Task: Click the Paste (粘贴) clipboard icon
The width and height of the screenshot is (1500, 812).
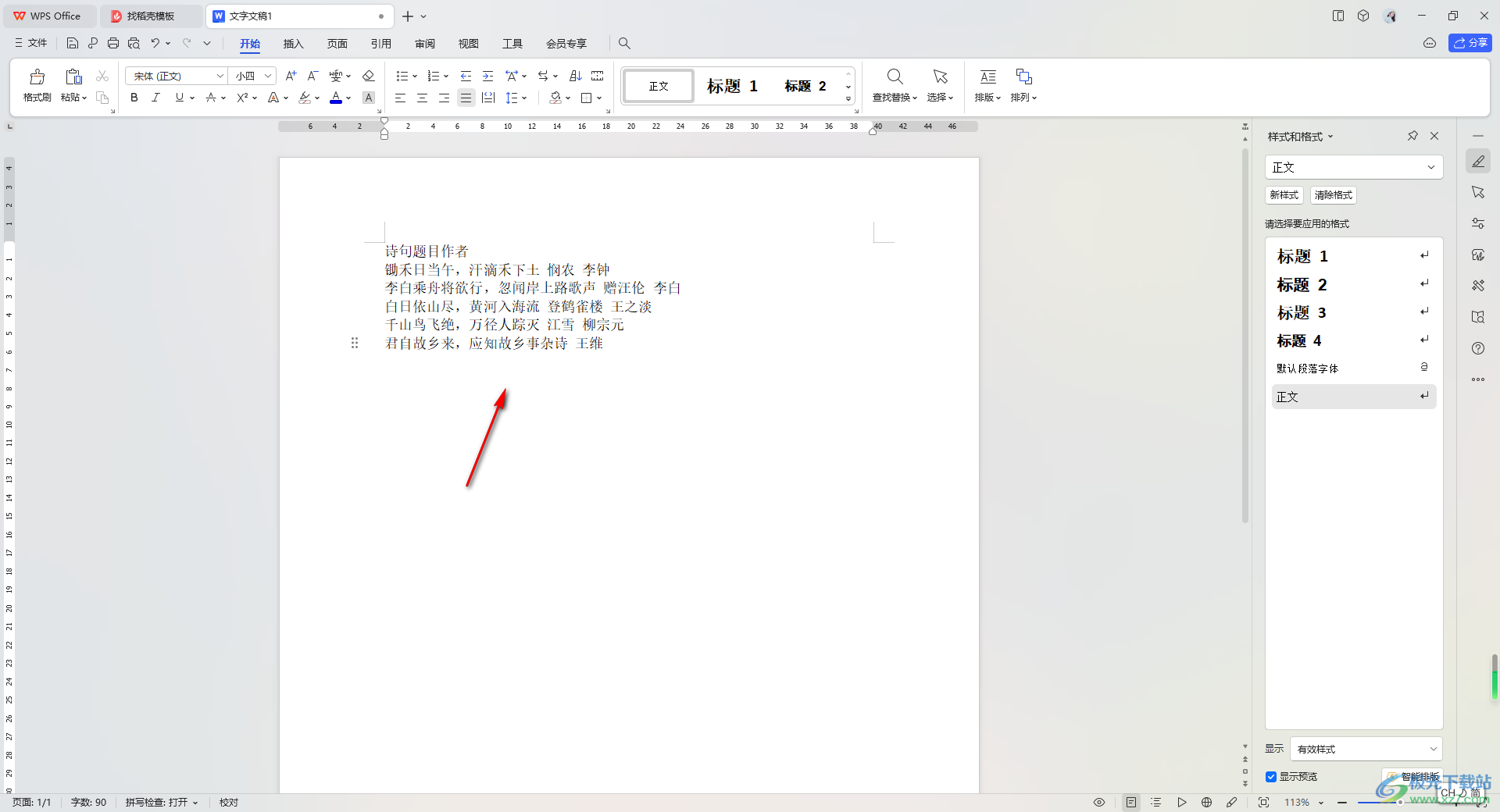Action: (73, 77)
